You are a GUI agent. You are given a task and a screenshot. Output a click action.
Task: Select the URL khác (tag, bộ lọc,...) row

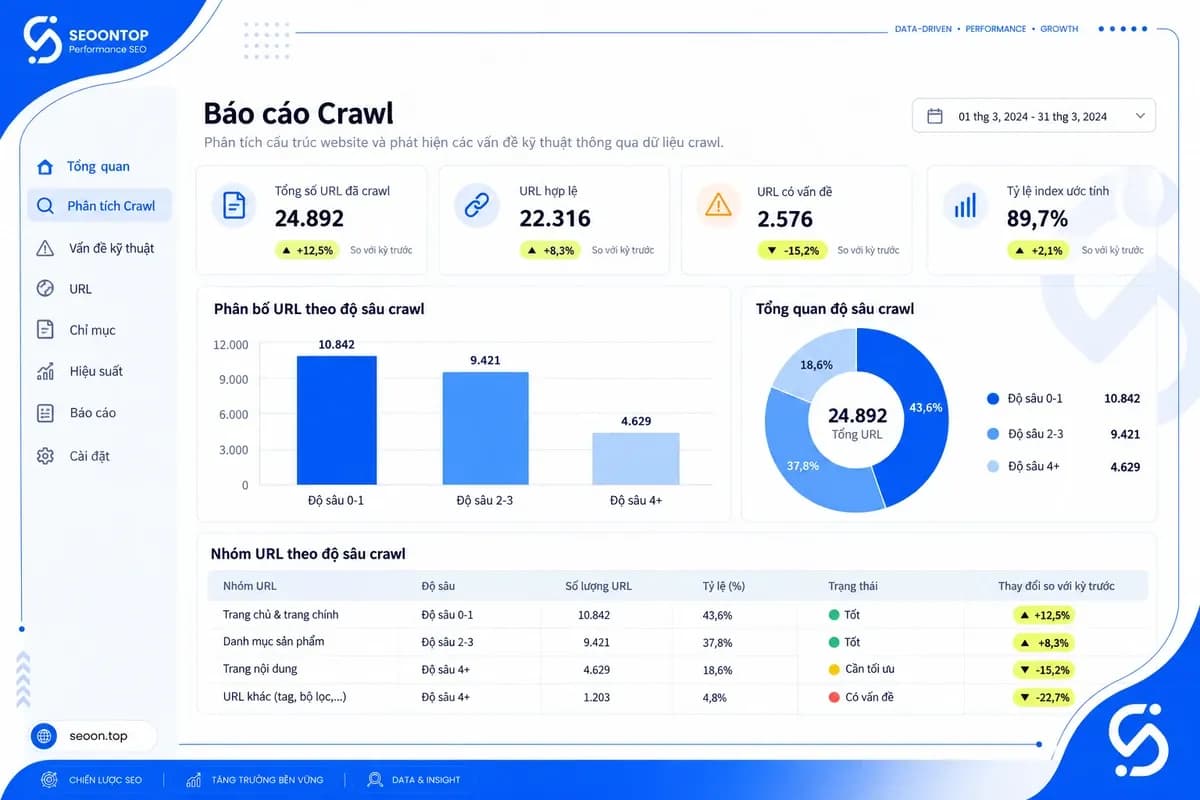678,697
